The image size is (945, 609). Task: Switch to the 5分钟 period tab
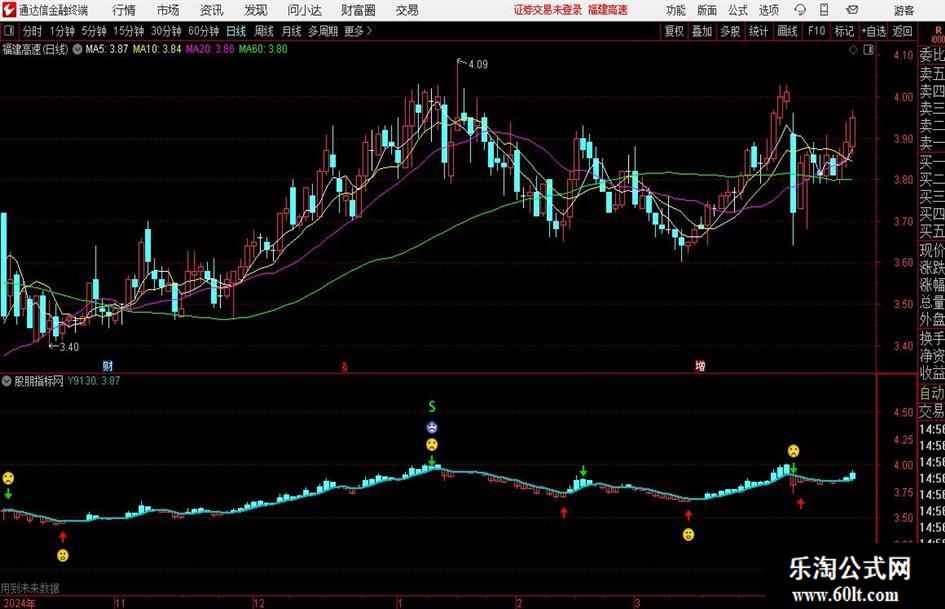point(93,31)
